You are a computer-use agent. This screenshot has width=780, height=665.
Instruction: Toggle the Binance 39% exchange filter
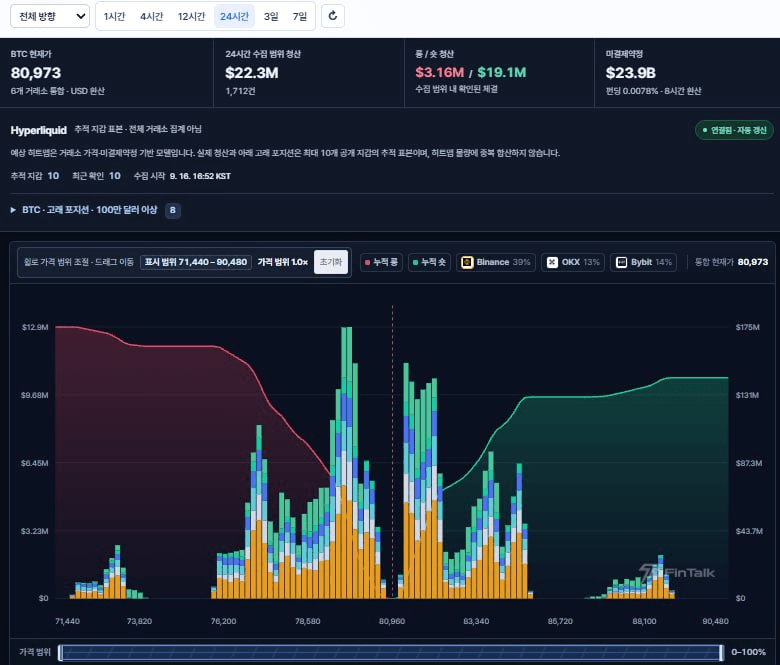click(x=495, y=262)
